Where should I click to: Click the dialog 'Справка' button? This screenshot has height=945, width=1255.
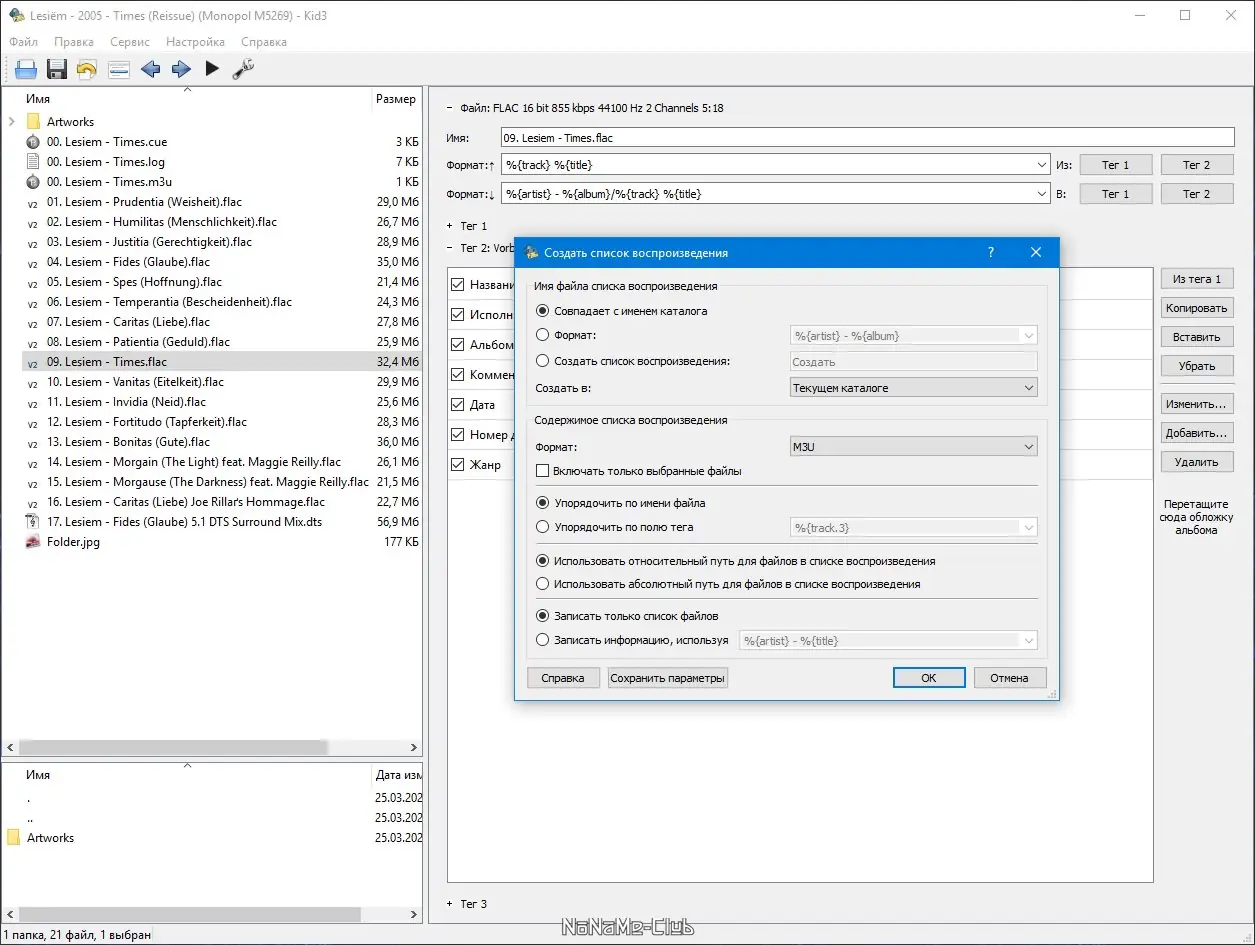[x=563, y=678]
